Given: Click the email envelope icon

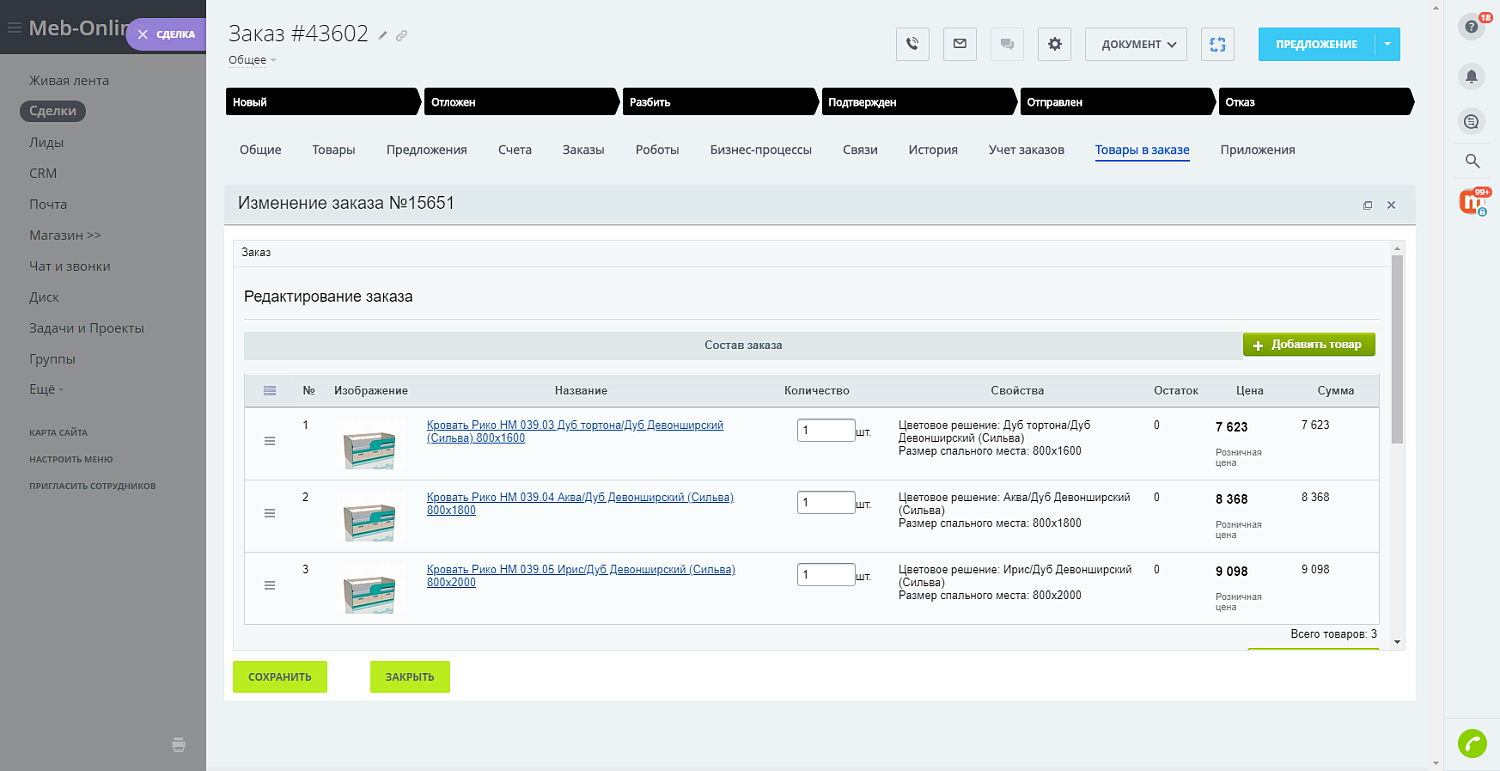Looking at the screenshot, I should [x=959, y=44].
